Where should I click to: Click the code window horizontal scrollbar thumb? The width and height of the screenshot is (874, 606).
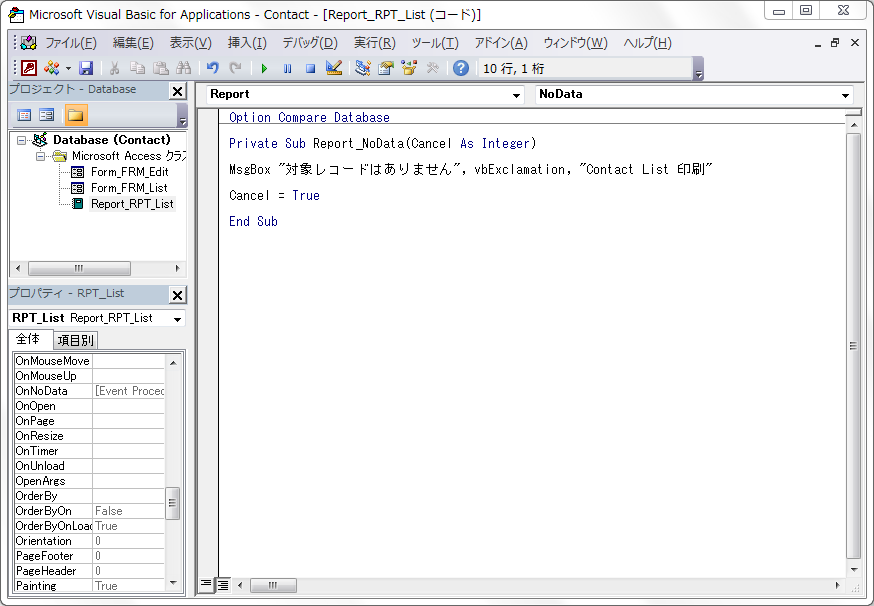[x=273, y=585]
